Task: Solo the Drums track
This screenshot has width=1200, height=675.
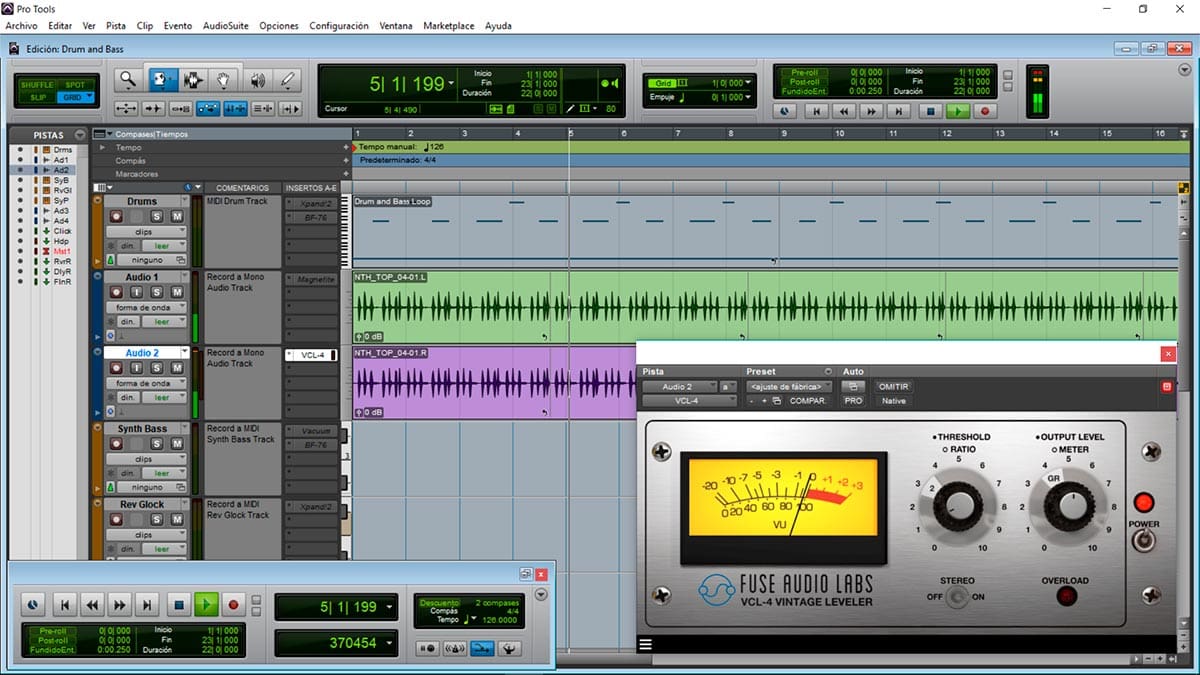Action: click(x=157, y=217)
